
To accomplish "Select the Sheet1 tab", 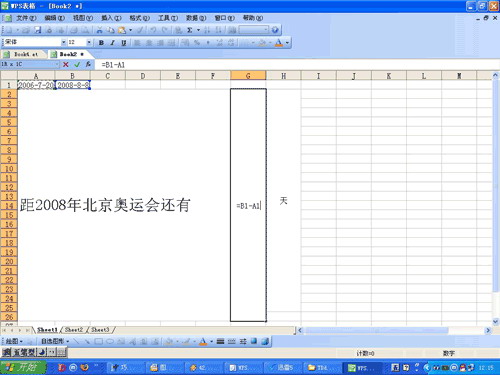I will tap(47, 330).
